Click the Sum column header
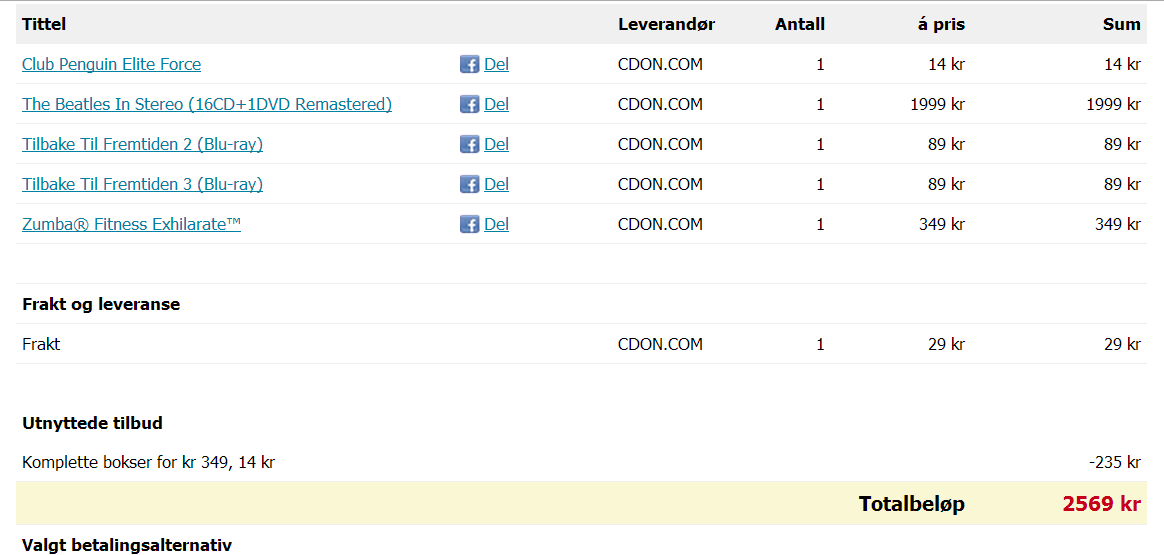This screenshot has width=1164, height=555. [x=1122, y=24]
